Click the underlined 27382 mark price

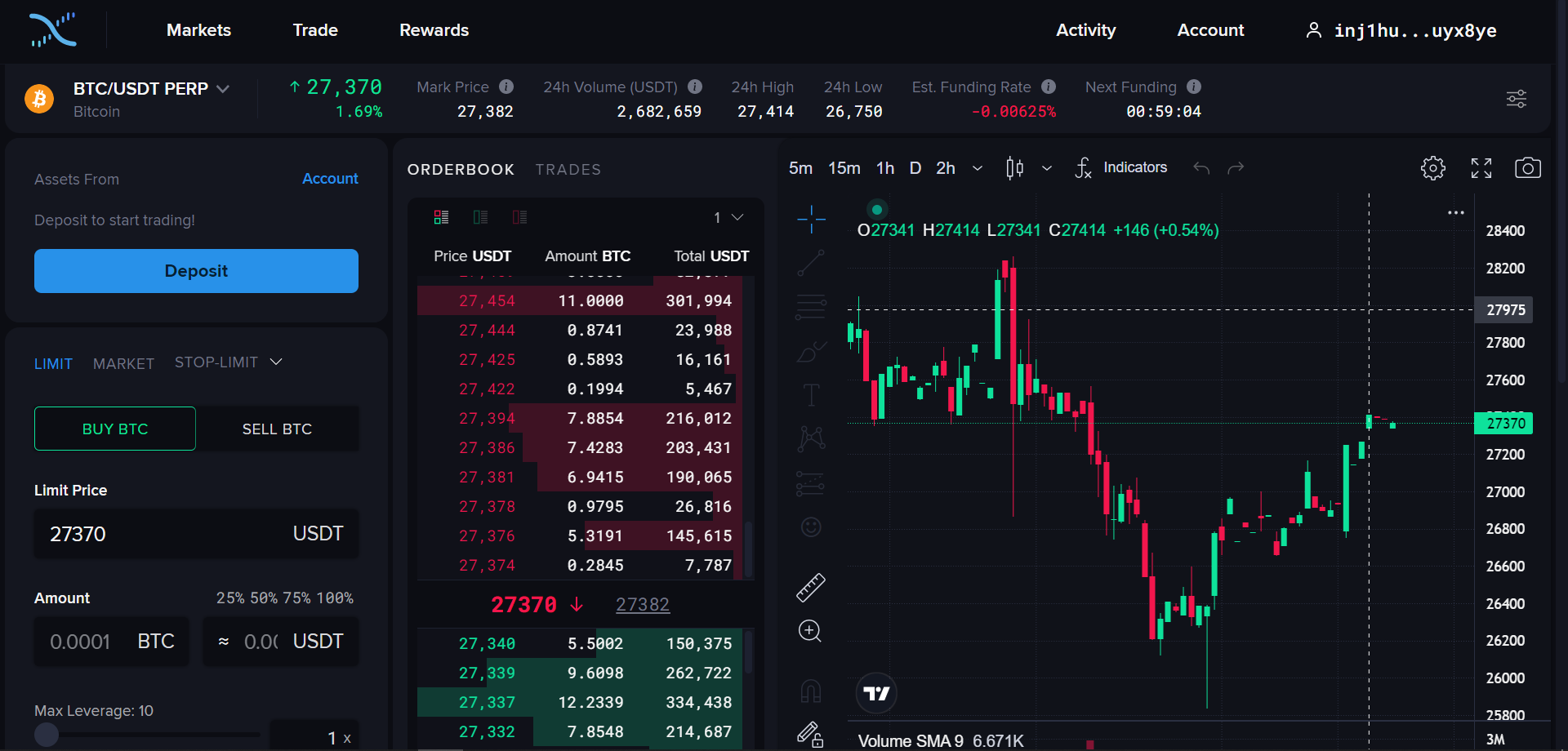pyautogui.click(x=643, y=605)
